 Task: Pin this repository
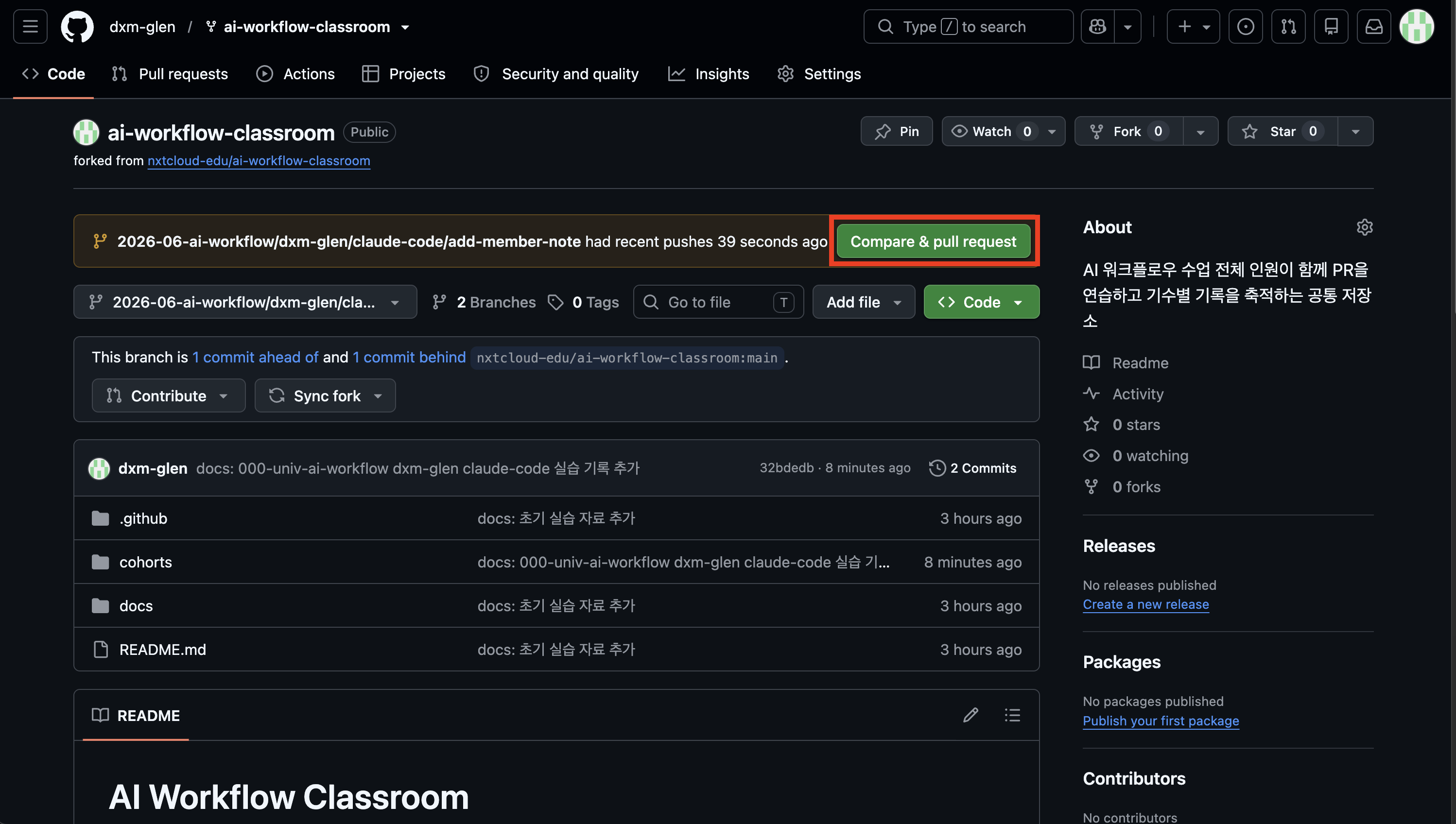tap(897, 131)
